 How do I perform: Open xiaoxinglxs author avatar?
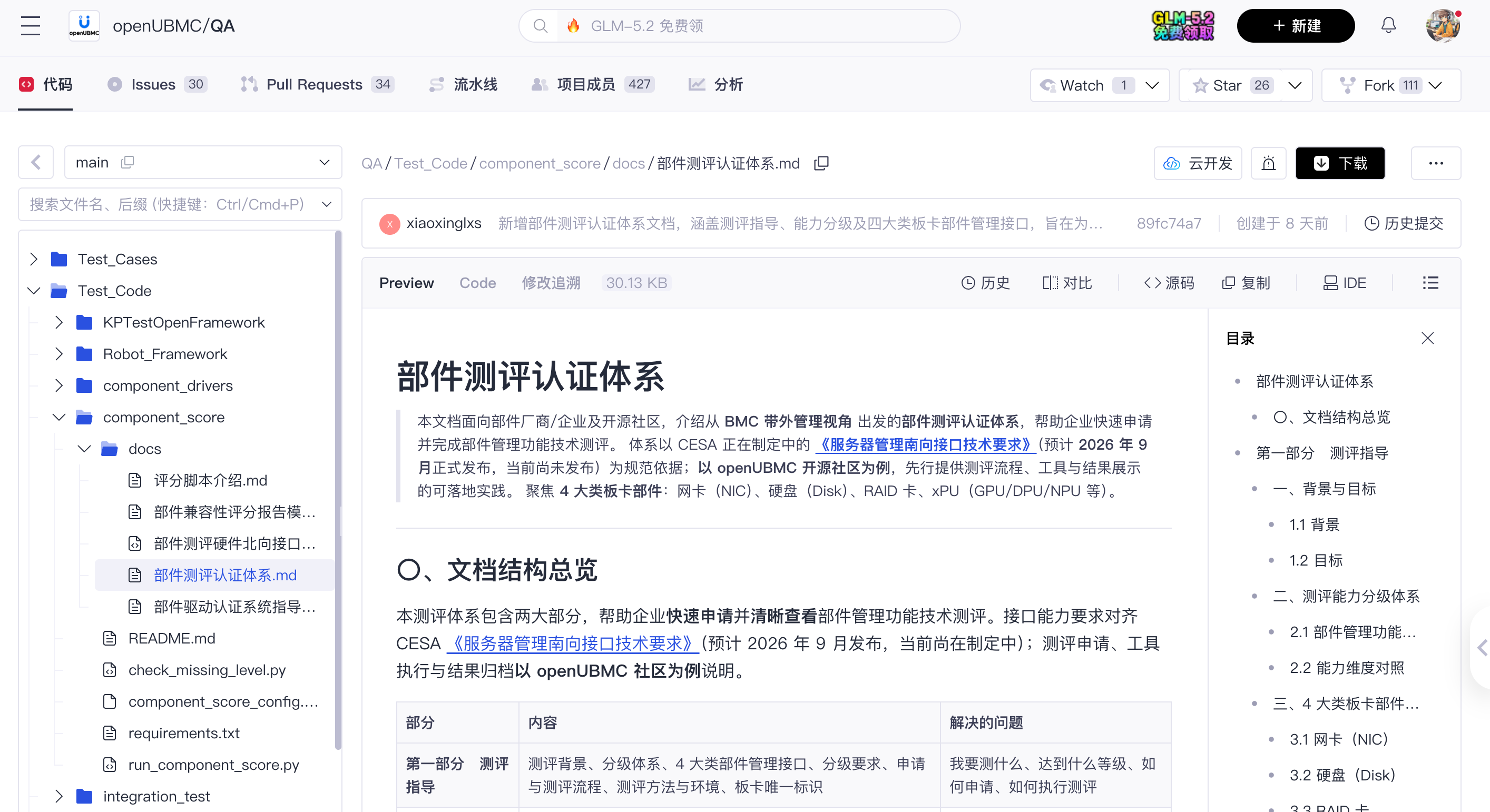click(x=390, y=224)
